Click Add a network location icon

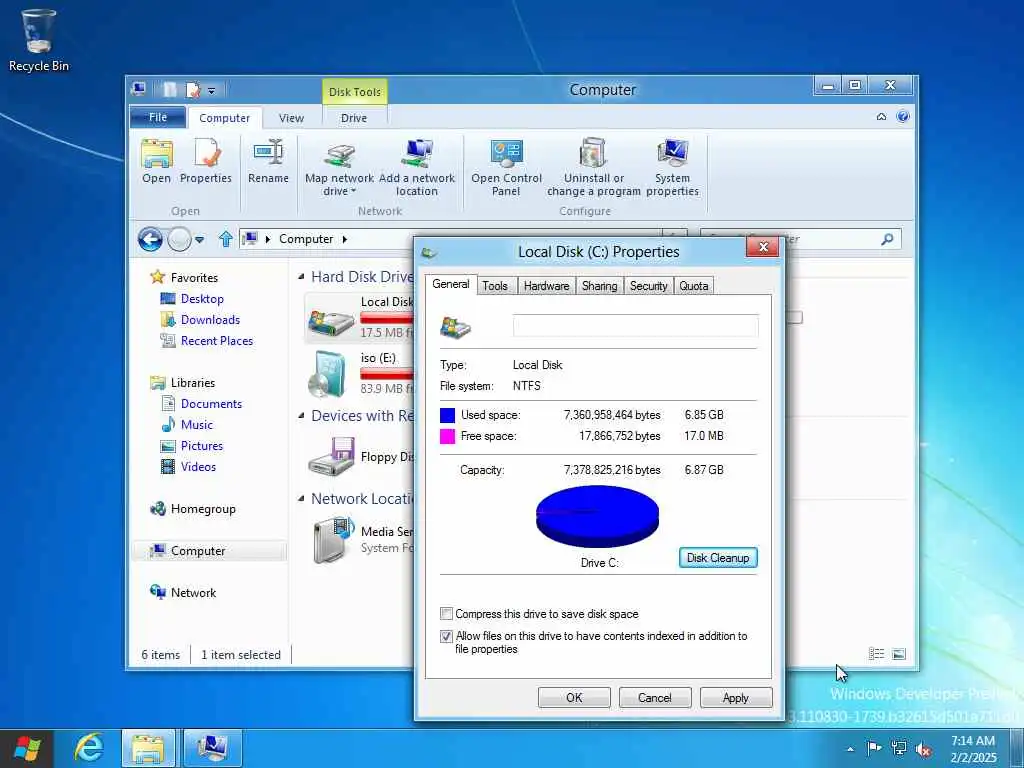pyautogui.click(x=417, y=155)
